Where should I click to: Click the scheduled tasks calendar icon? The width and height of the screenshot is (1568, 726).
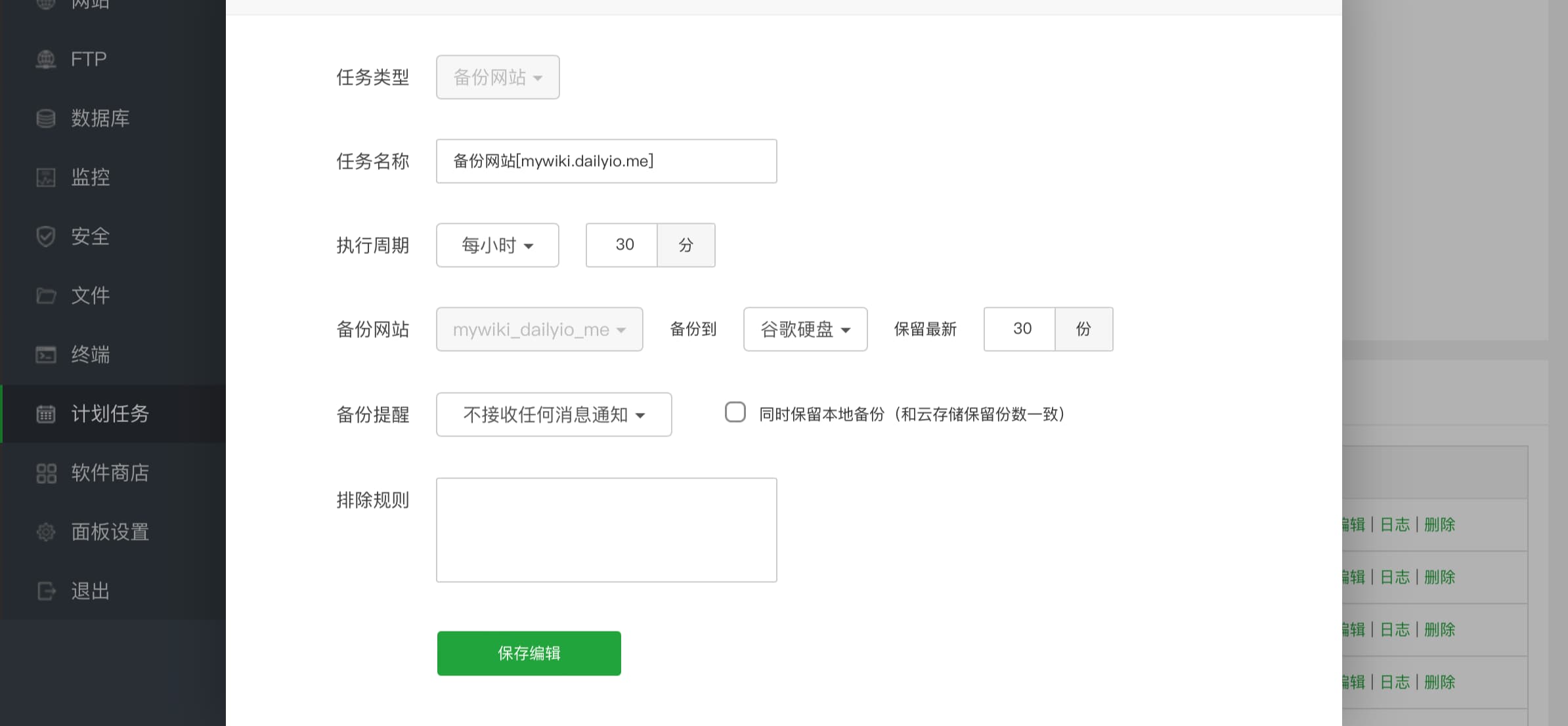45,414
